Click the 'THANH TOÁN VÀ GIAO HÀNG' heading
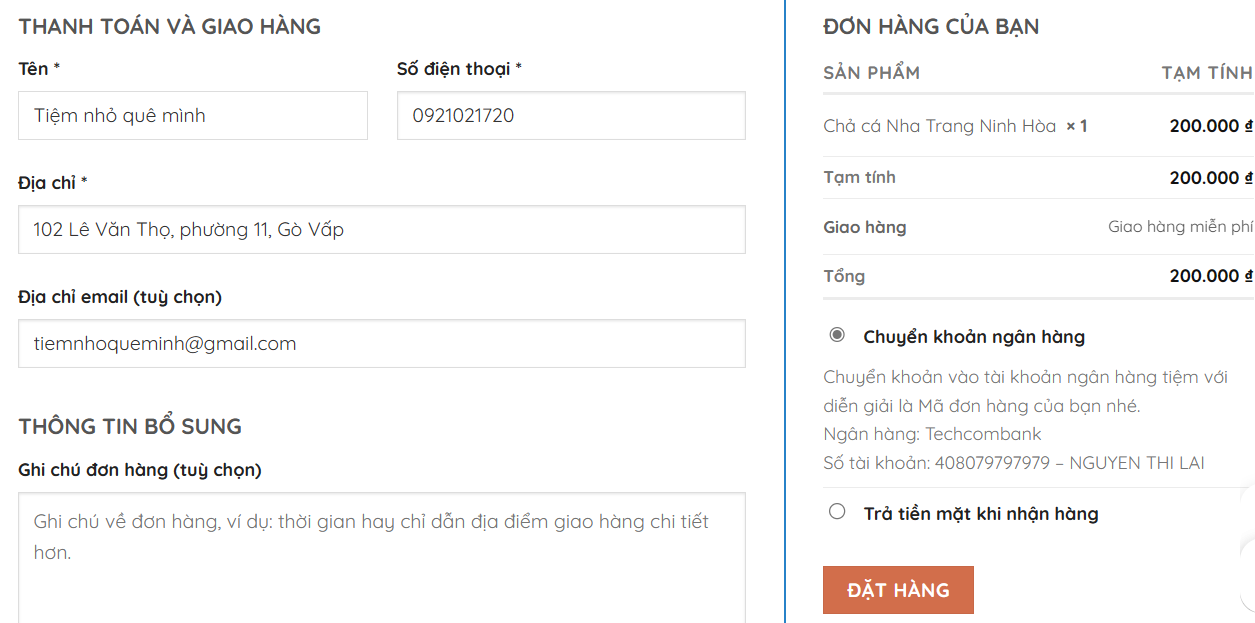The width and height of the screenshot is (1255, 623). [170, 27]
